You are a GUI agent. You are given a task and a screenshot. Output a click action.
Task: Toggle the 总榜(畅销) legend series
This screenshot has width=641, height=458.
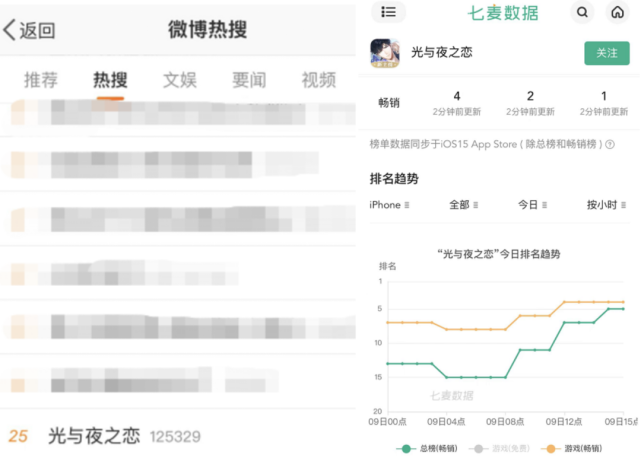coord(432,449)
